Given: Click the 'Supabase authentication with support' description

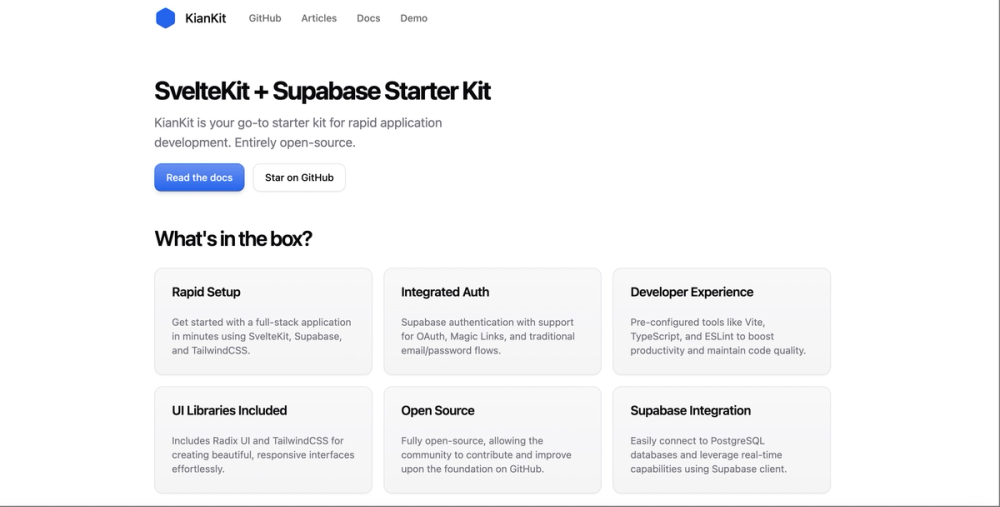Looking at the screenshot, I should click(x=488, y=336).
